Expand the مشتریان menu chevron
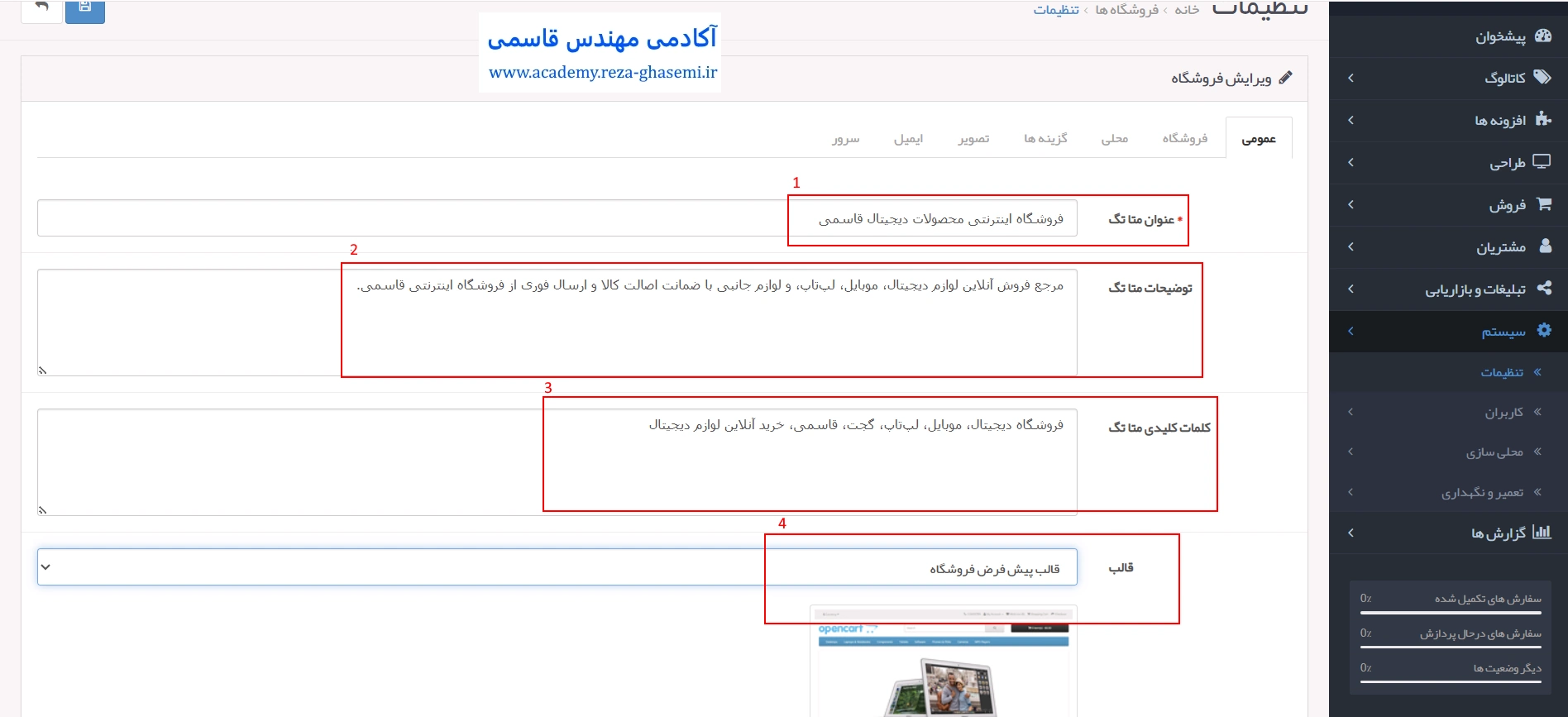The height and width of the screenshot is (717, 1568). 1350,246
